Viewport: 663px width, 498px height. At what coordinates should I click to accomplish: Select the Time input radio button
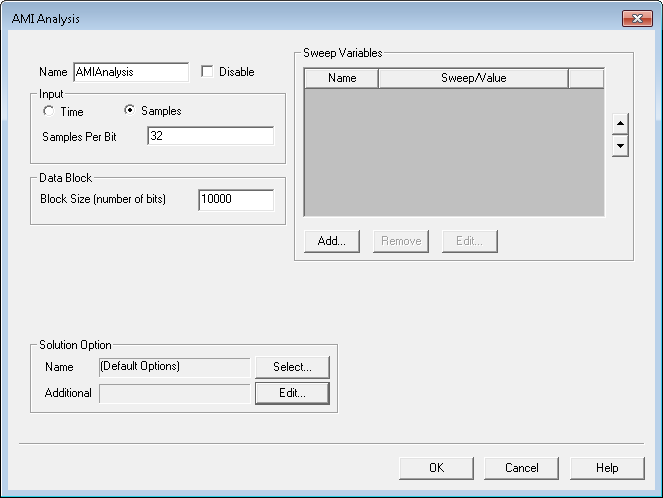(49, 111)
